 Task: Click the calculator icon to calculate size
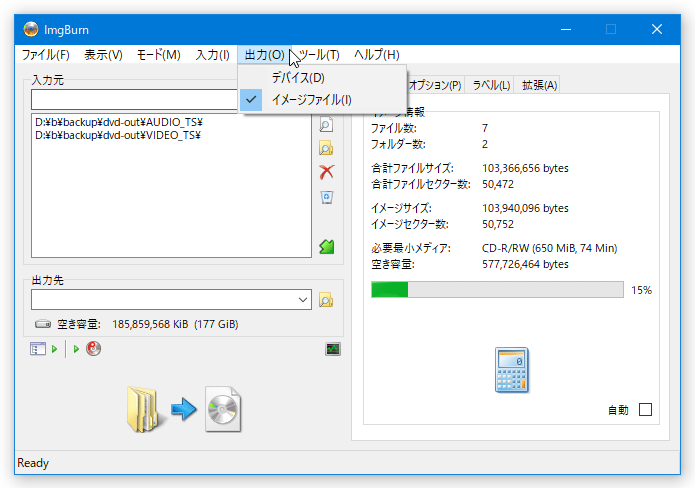pos(511,370)
